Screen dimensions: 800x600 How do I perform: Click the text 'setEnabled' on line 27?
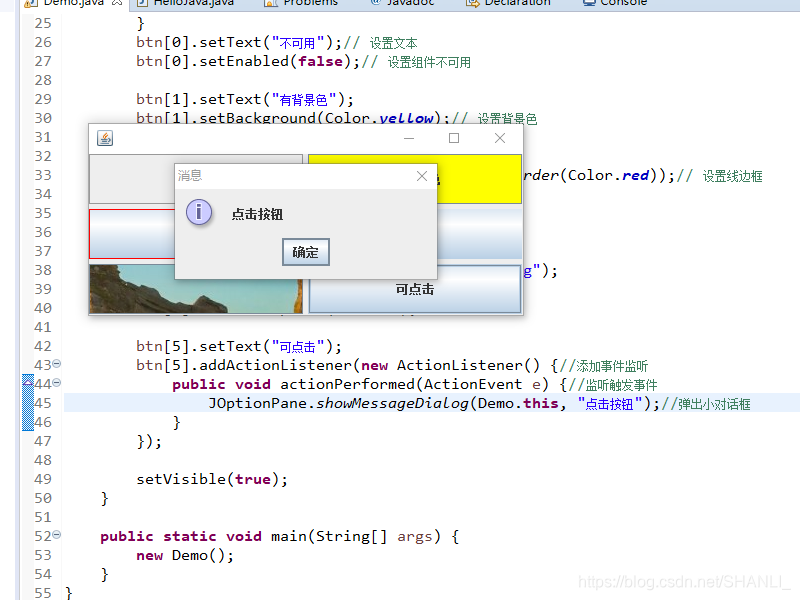click(x=244, y=61)
